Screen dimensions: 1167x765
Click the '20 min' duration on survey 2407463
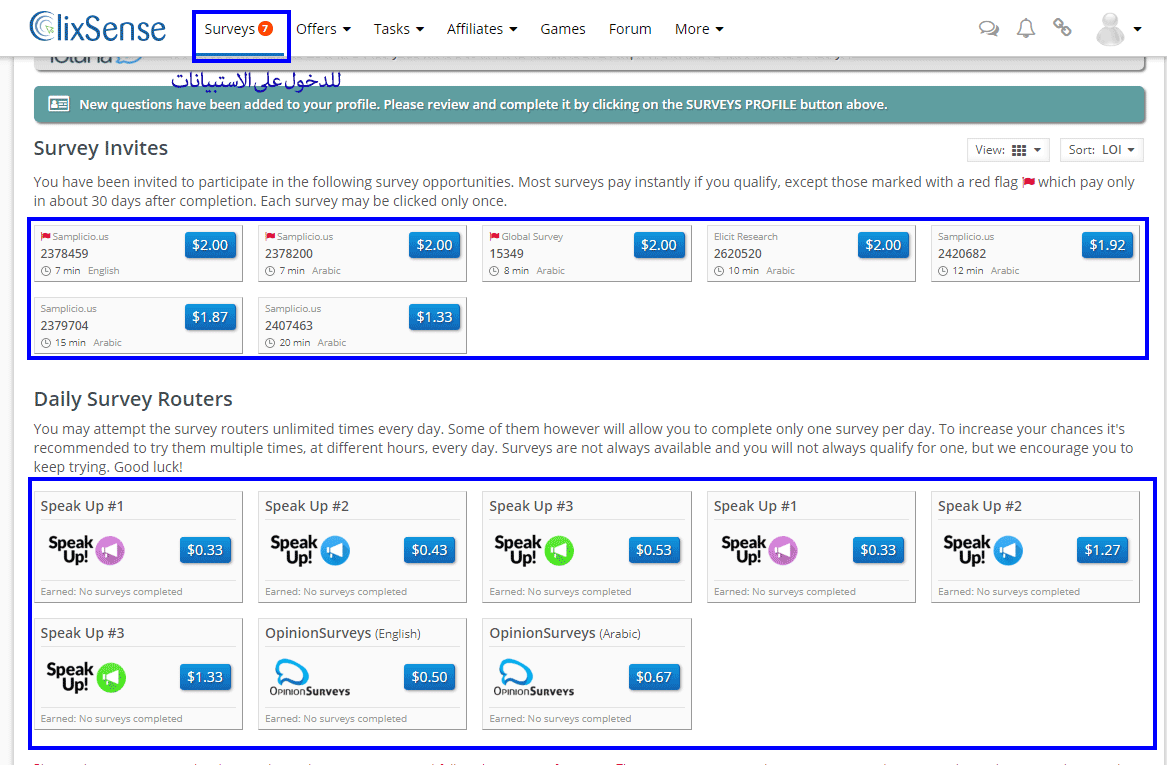[295, 343]
